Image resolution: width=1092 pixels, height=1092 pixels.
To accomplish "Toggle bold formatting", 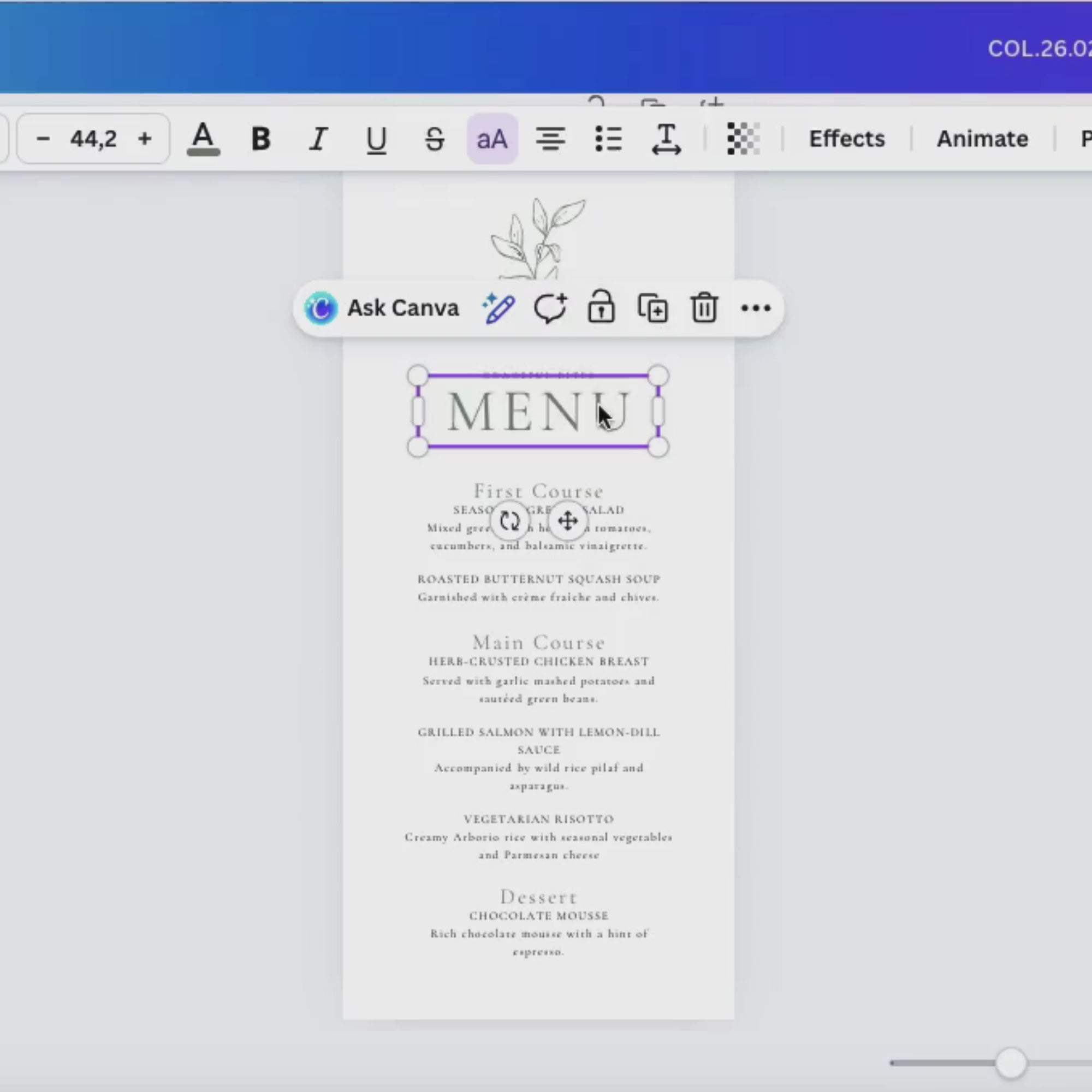I will coord(260,139).
